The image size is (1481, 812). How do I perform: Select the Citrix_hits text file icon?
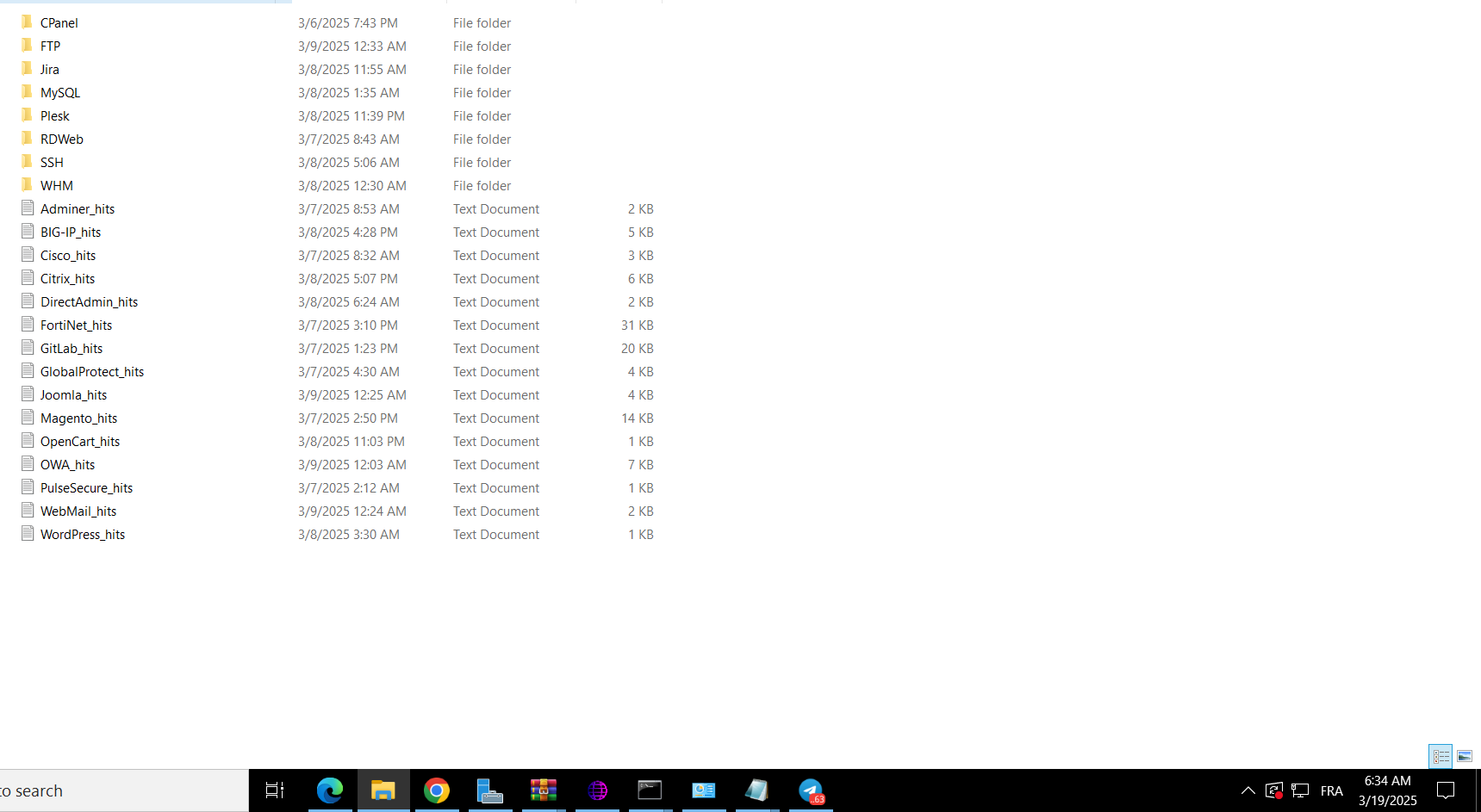[28, 278]
